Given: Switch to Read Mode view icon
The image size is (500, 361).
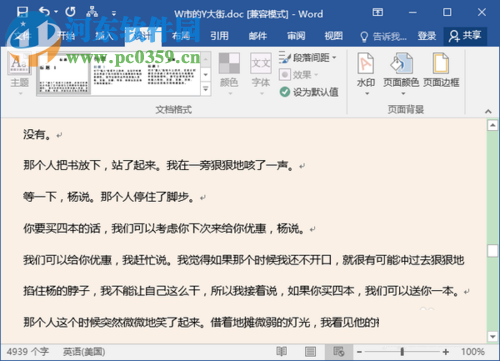Looking at the screenshot, I should (282, 351).
